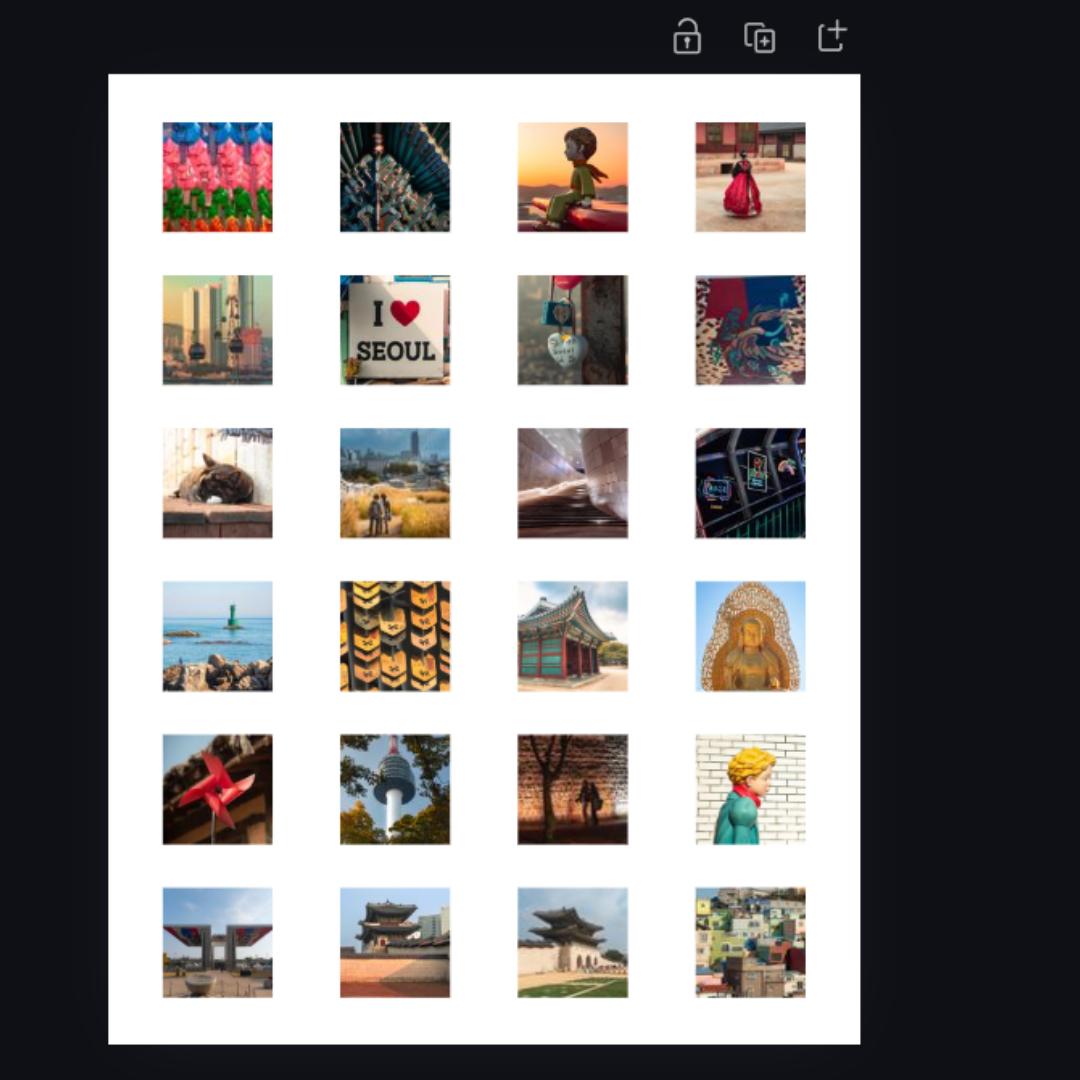Choose the yellow-orange roof tile pattern photo
1080x1080 pixels.
tap(395, 636)
